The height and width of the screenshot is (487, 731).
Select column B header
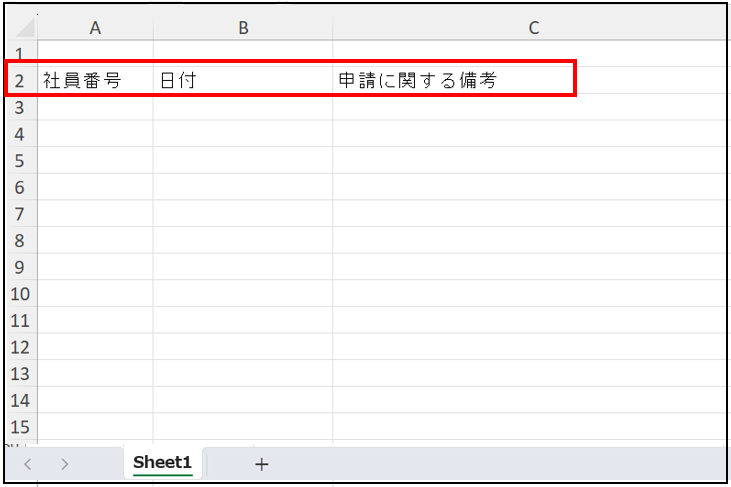pos(243,28)
